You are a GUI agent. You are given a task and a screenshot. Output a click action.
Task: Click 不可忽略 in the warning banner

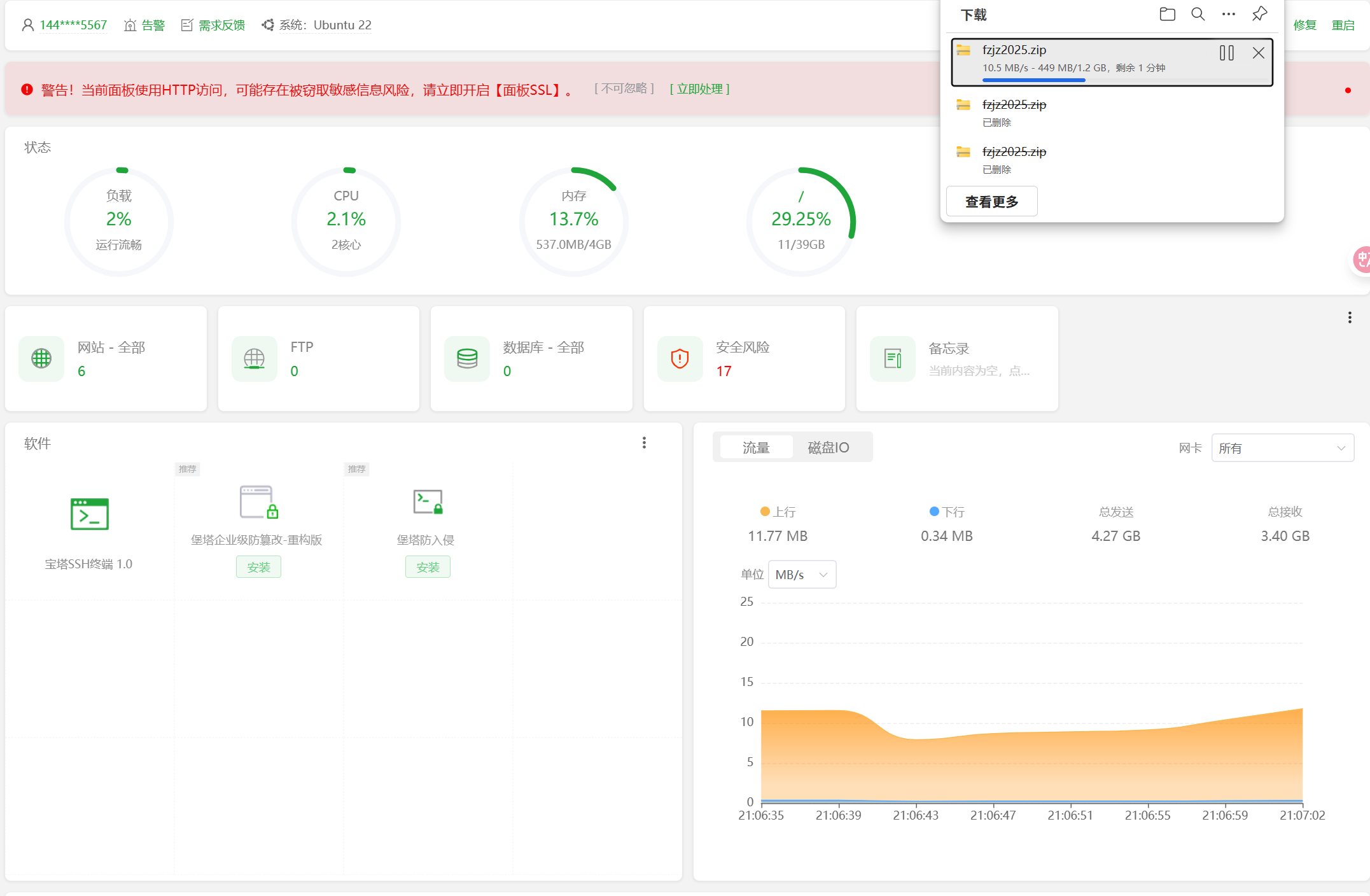click(x=624, y=88)
